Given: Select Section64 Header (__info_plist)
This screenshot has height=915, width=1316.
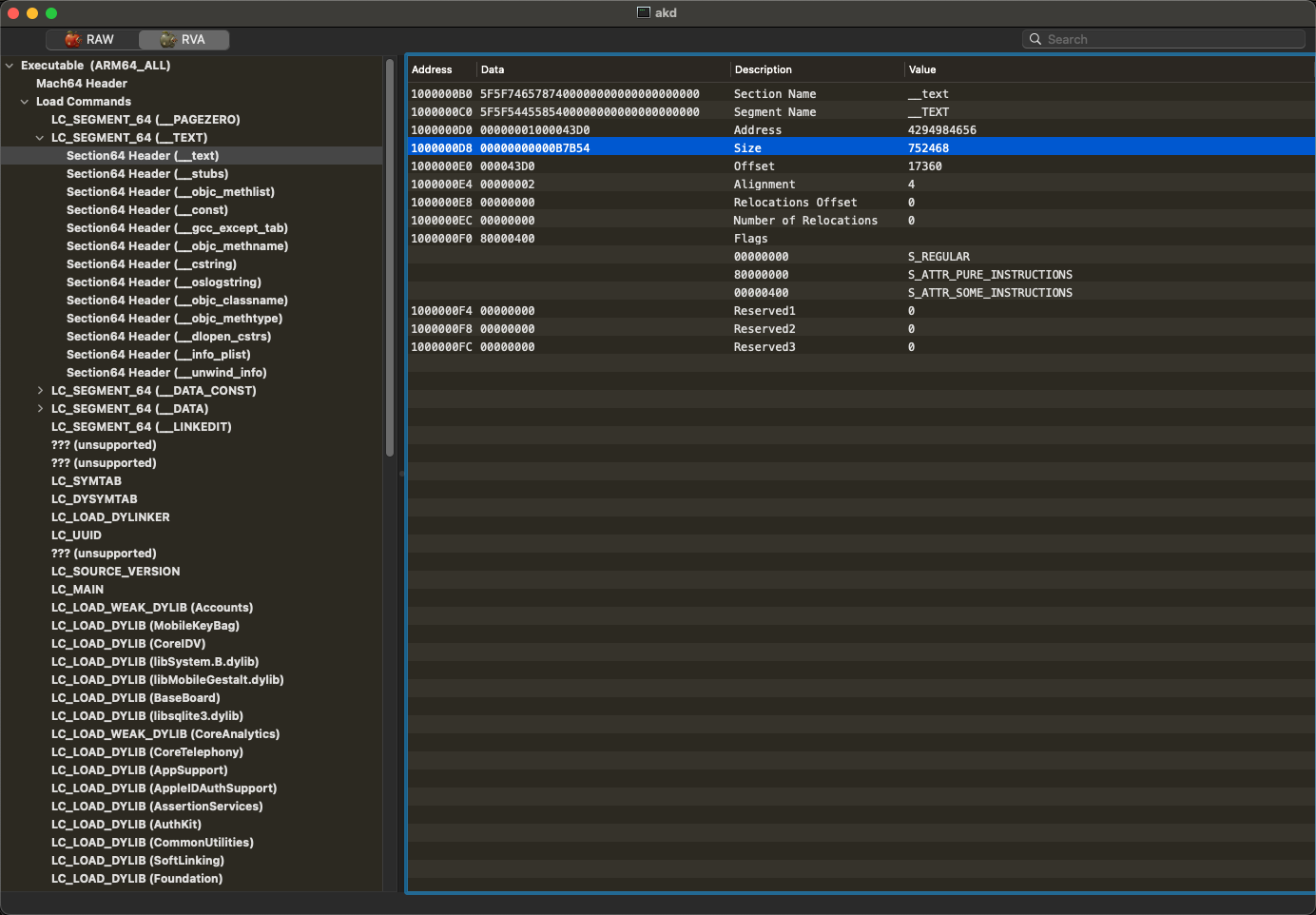Looking at the screenshot, I should click(159, 355).
